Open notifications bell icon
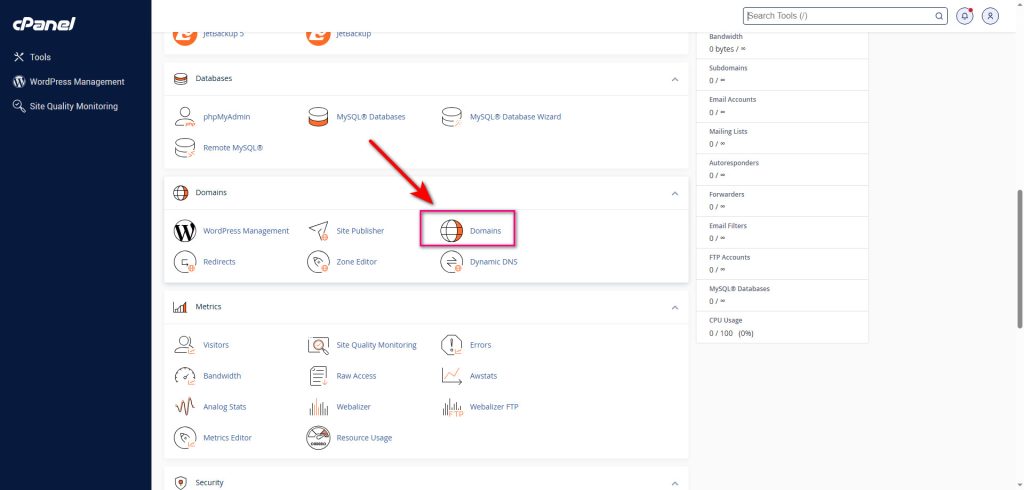Viewport: 1024px width, 490px height. [x=965, y=16]
